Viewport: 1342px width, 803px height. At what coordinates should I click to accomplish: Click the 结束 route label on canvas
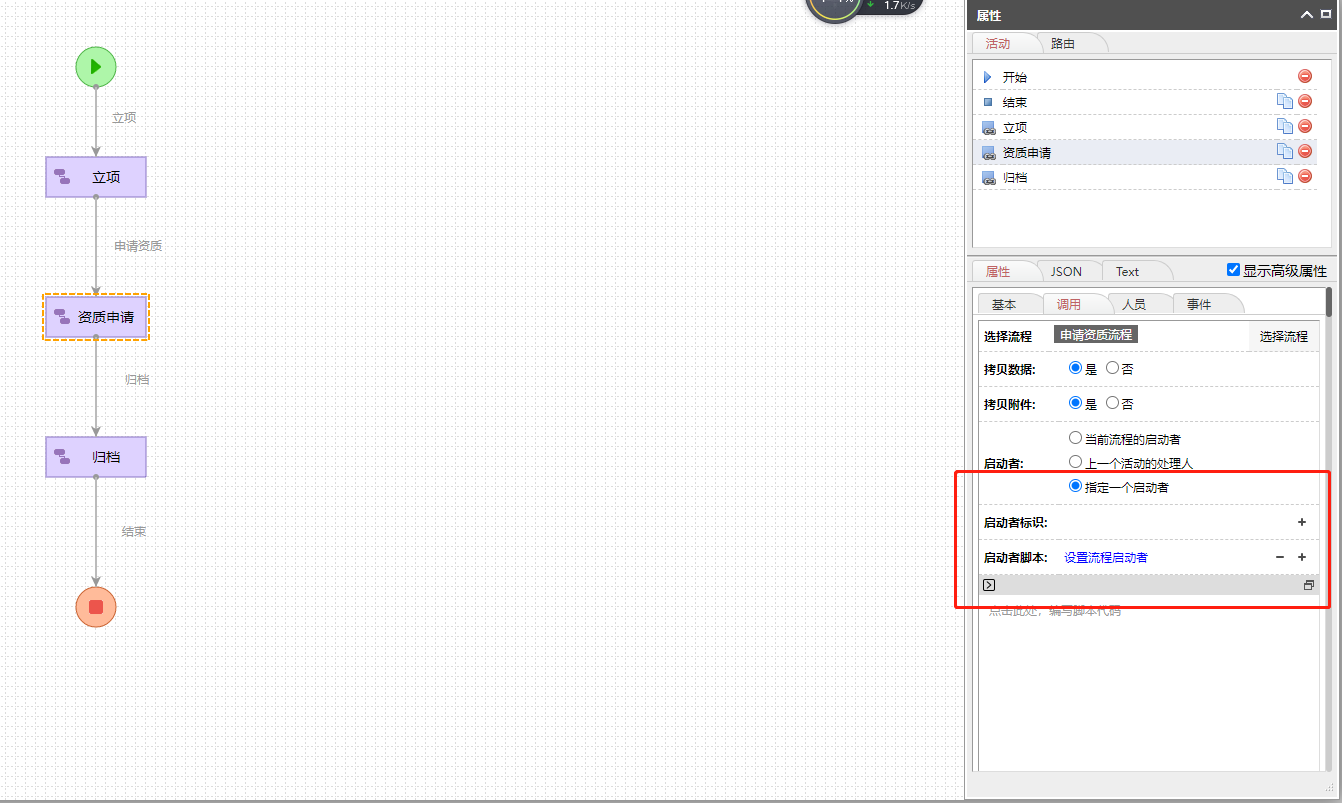[134, 532]
